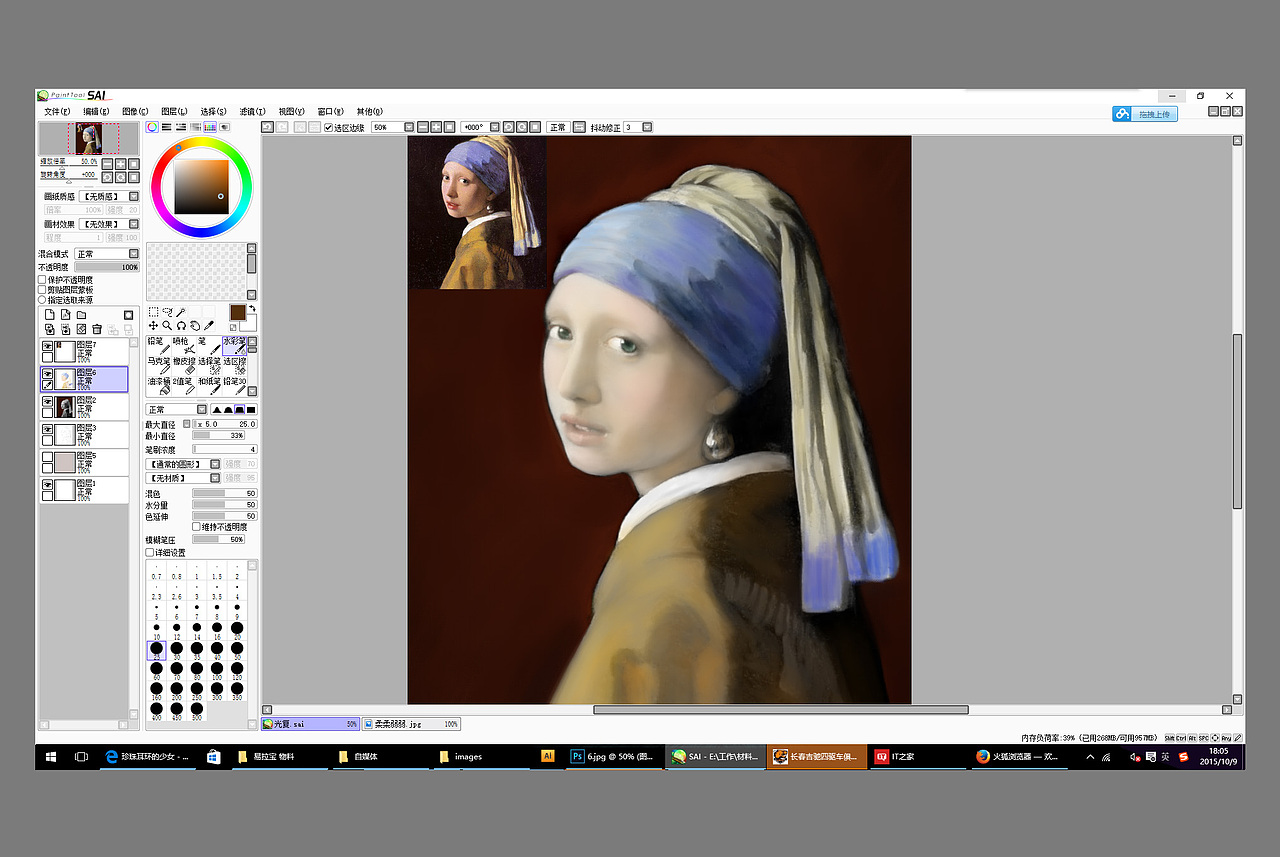Hide layer 图层7 with eye icon

(47, 346)
